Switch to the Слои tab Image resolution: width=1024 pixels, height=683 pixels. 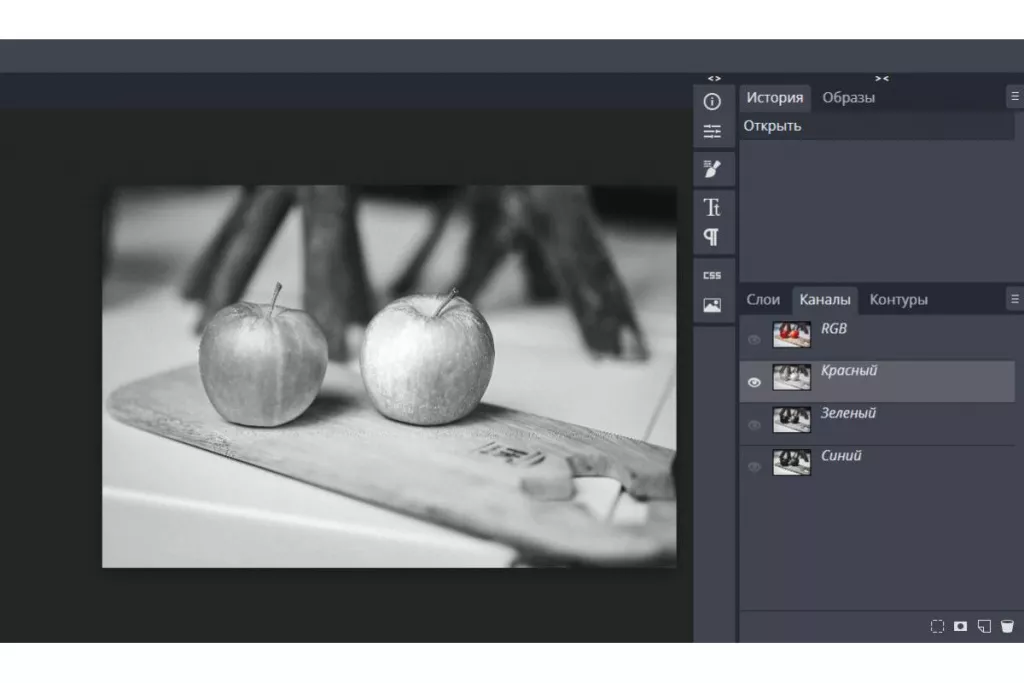click(763, 300)
